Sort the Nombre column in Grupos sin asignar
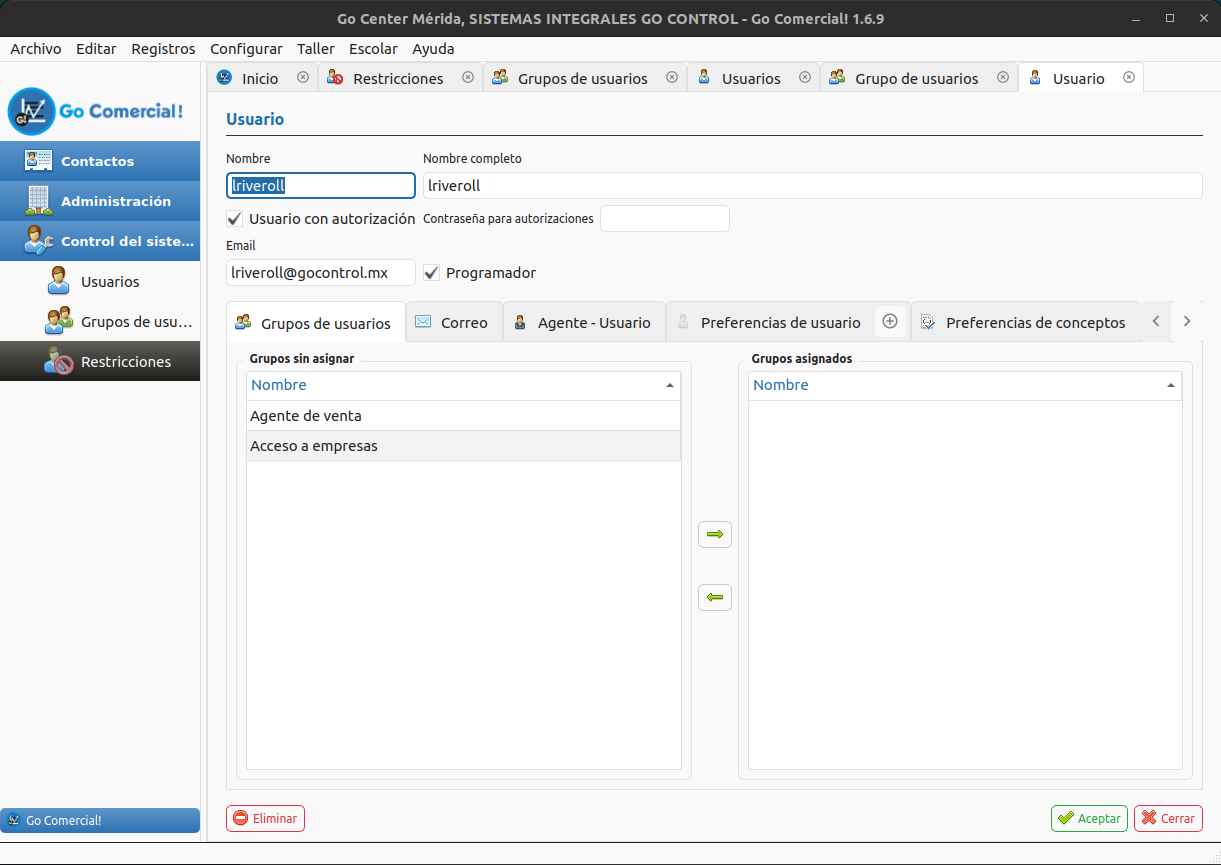The image size is (1221, 865). pos(463,385)
